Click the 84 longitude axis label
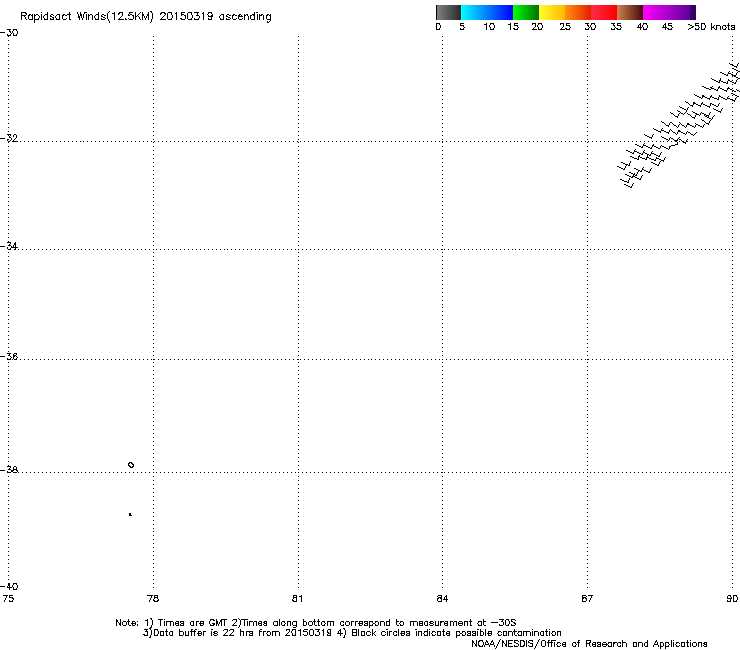The width and height of the screenshot is (740, 650). pos(442,599)
